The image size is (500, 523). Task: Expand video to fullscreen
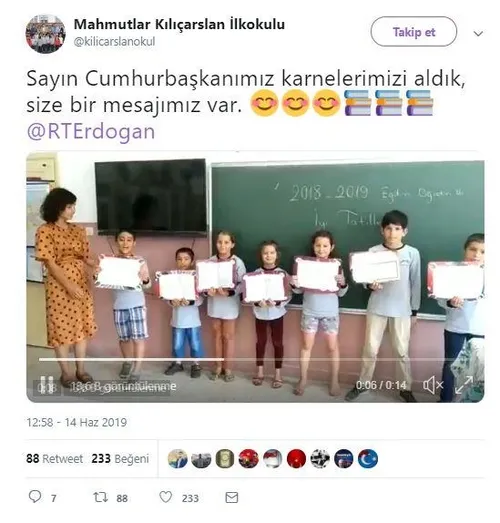point(464,385)
